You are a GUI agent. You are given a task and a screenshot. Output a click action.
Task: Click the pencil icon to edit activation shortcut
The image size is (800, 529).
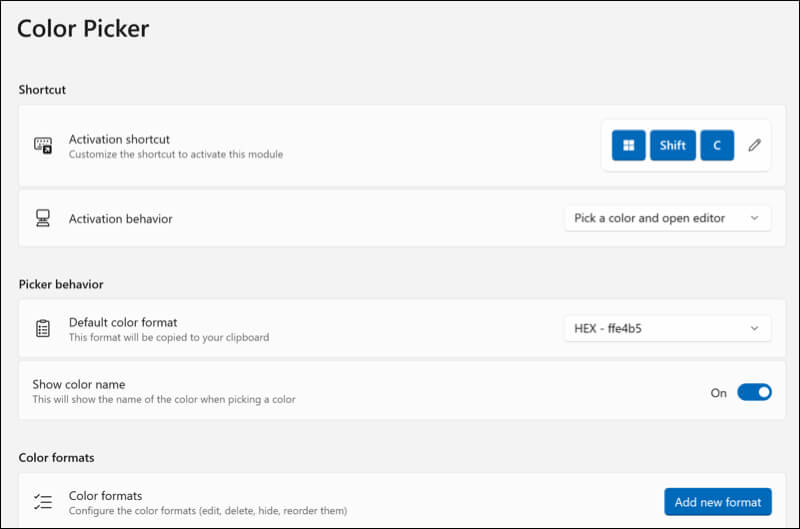click(x=754, y=145)
